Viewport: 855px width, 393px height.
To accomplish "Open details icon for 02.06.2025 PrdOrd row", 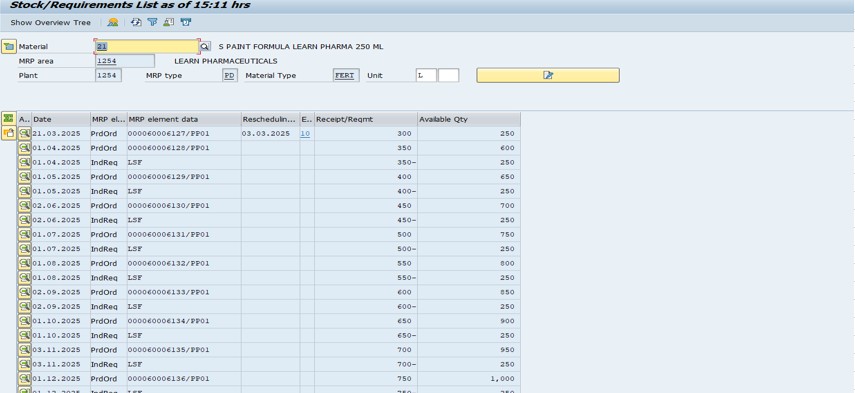I will pos(25,205).
